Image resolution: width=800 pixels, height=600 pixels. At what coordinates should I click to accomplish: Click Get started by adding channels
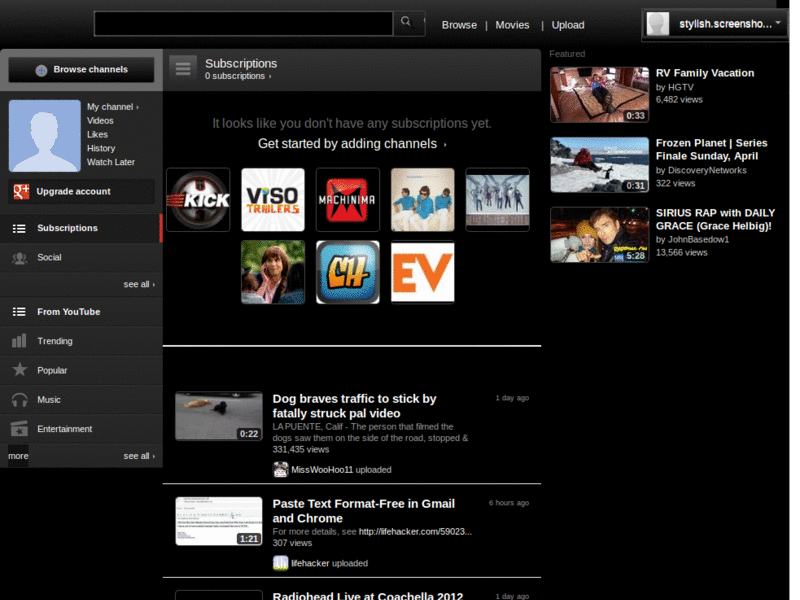pos(352,144)
